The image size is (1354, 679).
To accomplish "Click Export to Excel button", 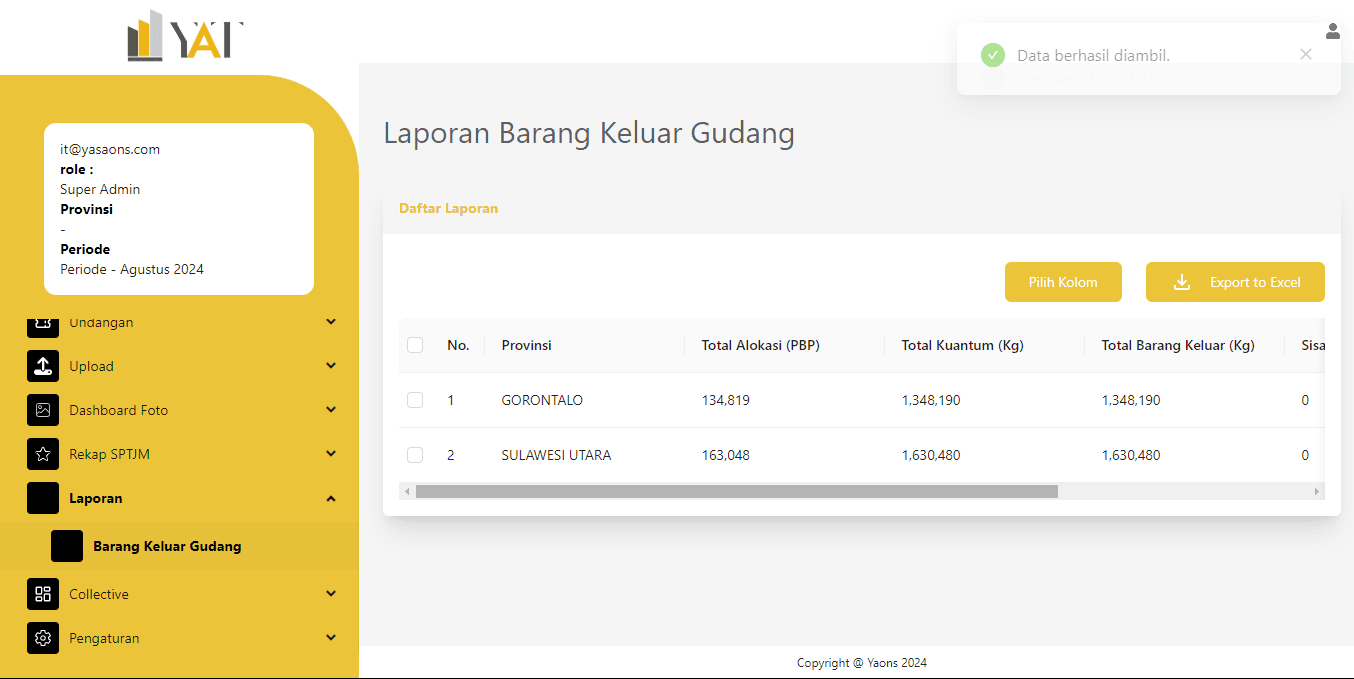I will click(1235, 282).
